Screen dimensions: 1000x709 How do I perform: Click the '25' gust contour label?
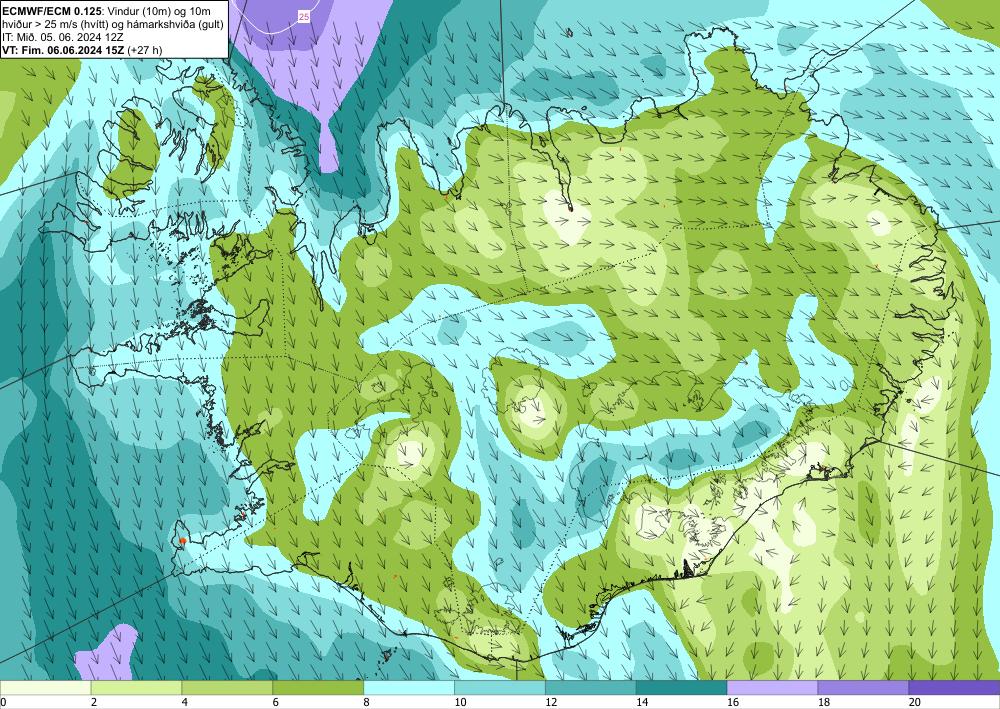(x=304, y=17)
